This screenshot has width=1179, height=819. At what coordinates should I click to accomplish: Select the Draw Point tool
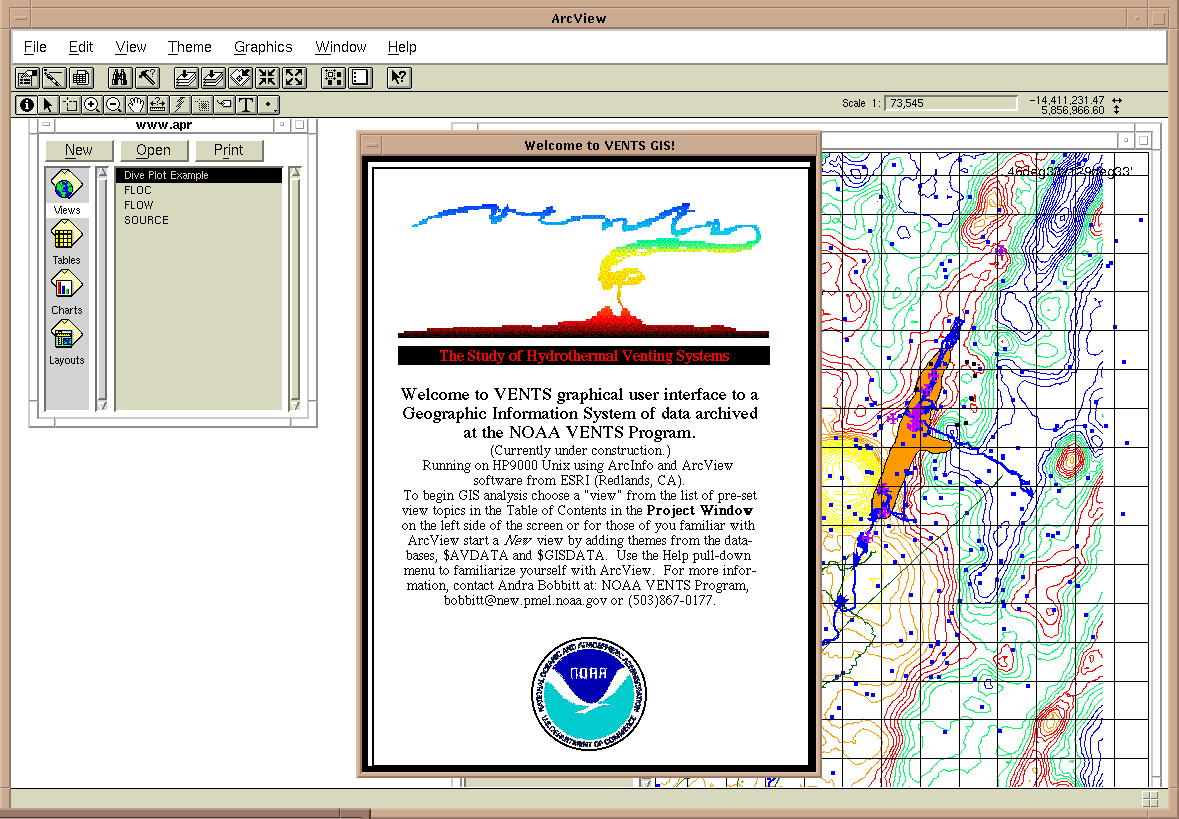268,105
